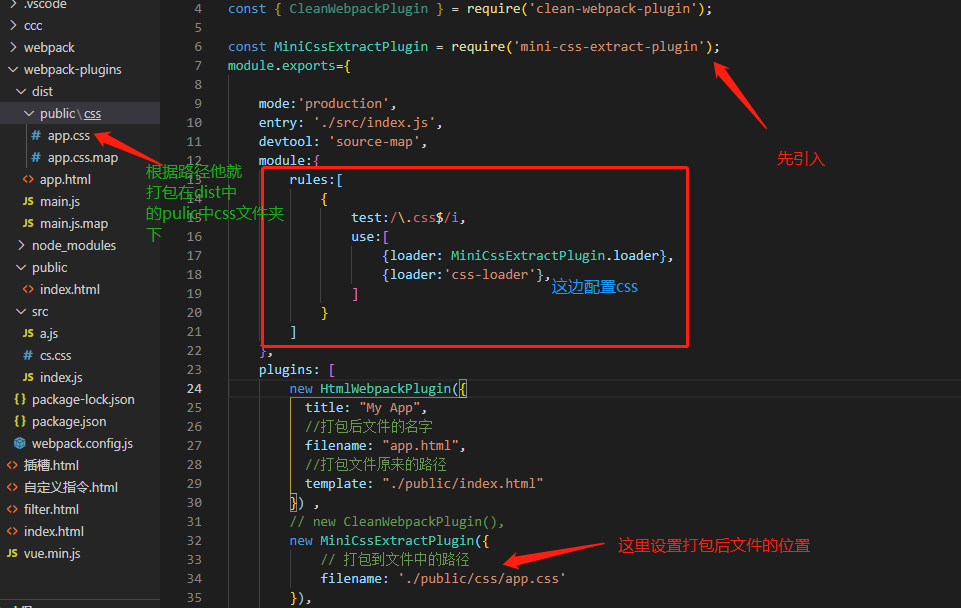Select the webpack-plugins folder name

(x=73, y=69)
